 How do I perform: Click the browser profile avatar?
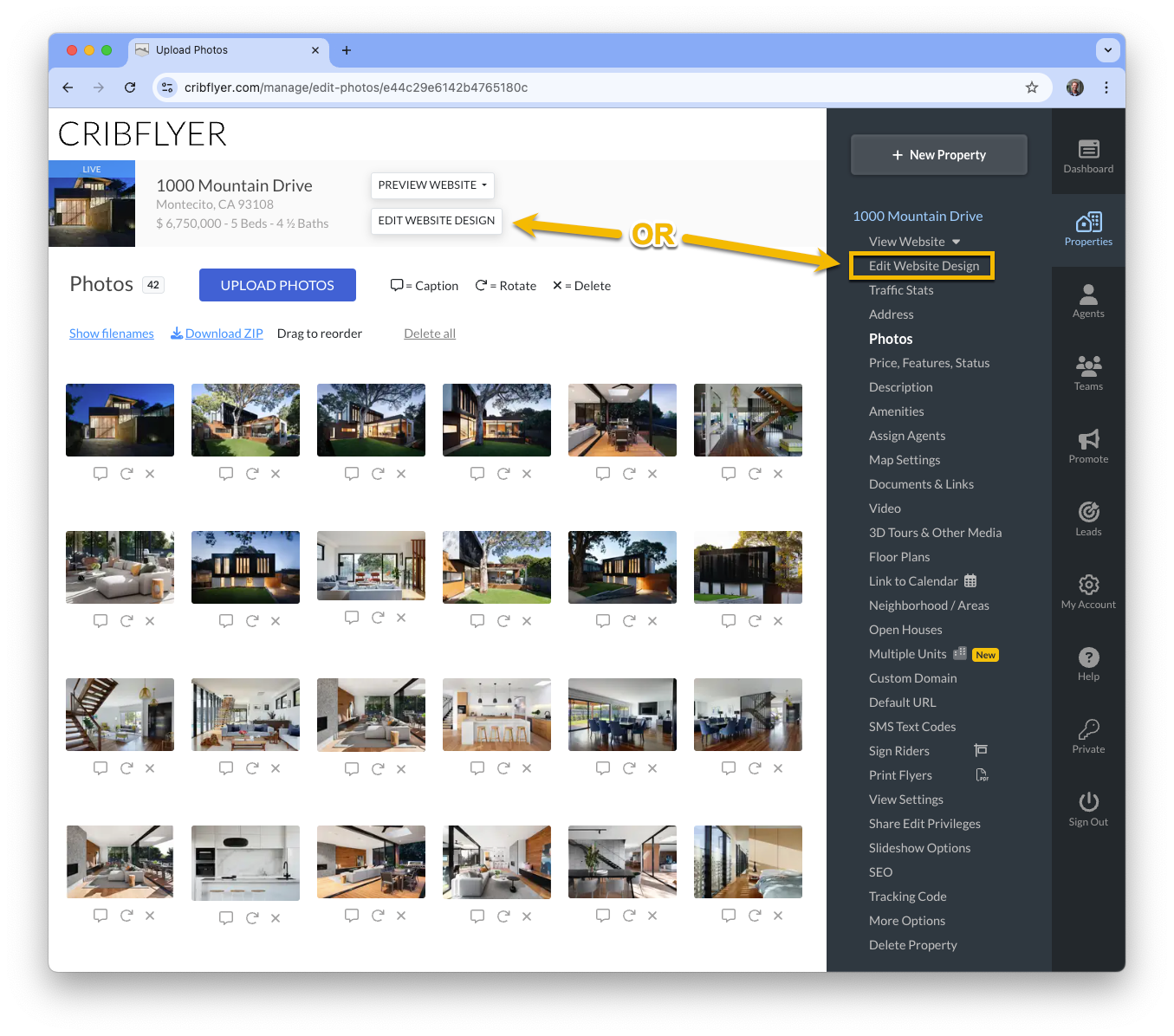(1075, 87)
